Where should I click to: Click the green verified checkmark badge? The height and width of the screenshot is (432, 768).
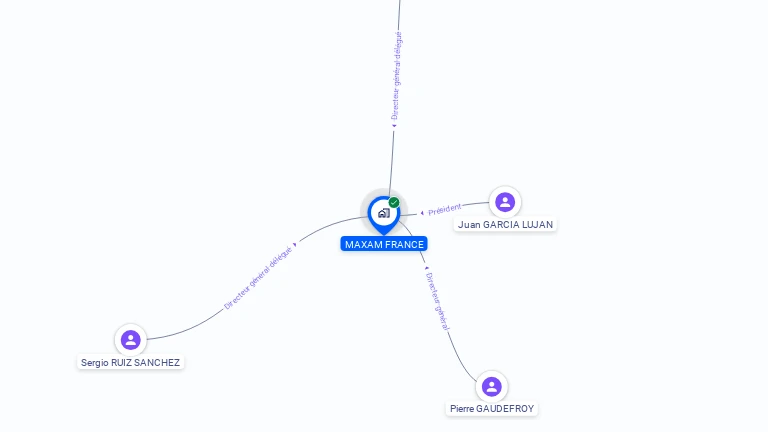tap(394, 202)
